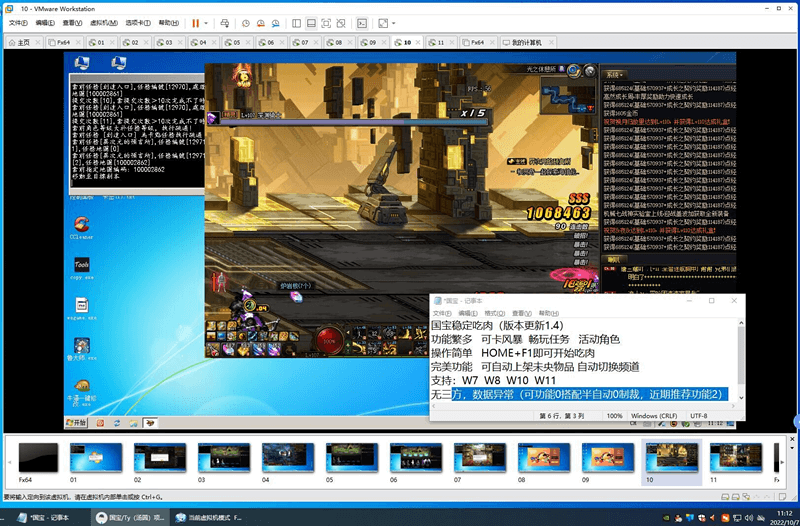Open the 格式(O) menu in Notepad

(494, 313)
